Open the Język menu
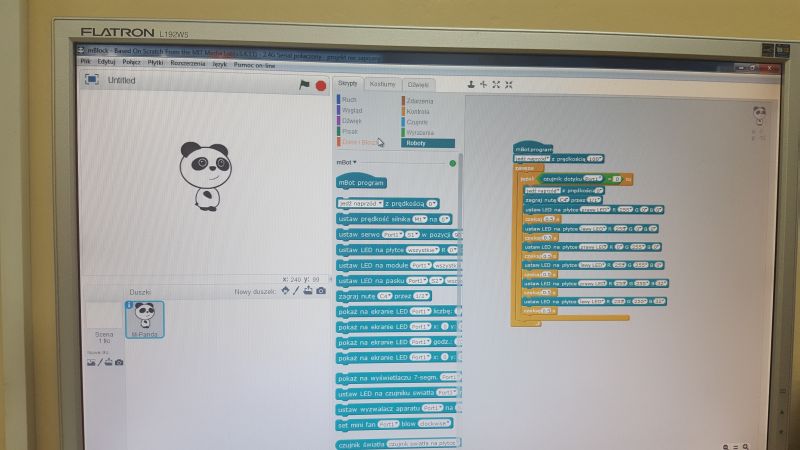 point(219,64)
